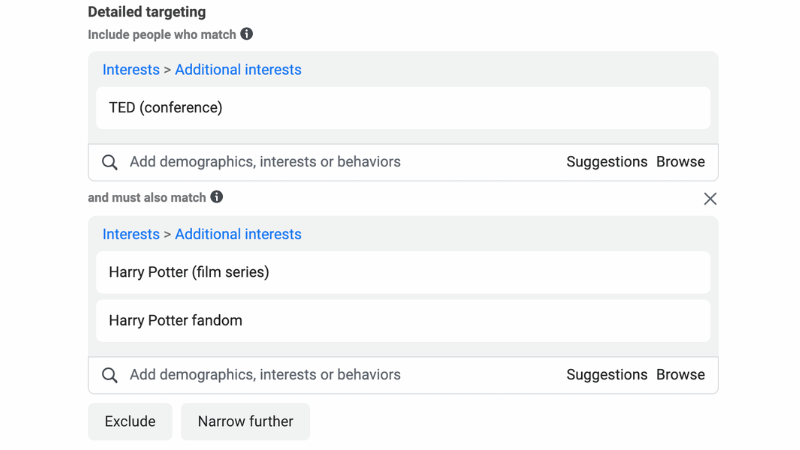Screen dimensions: 800x450
Task: Open Browse in second search bar
Action: 681,375
